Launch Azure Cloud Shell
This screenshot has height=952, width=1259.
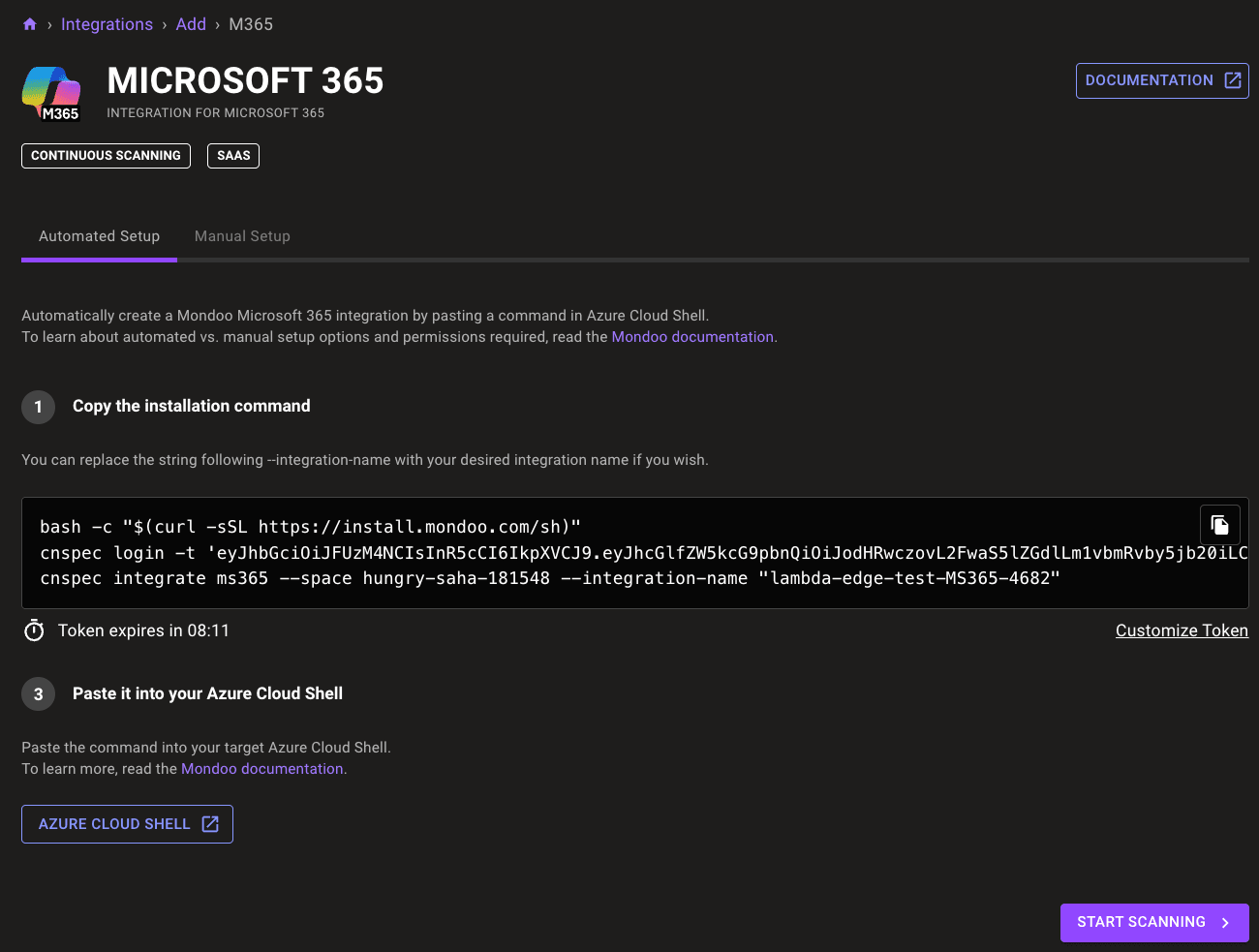coord(113,823)
